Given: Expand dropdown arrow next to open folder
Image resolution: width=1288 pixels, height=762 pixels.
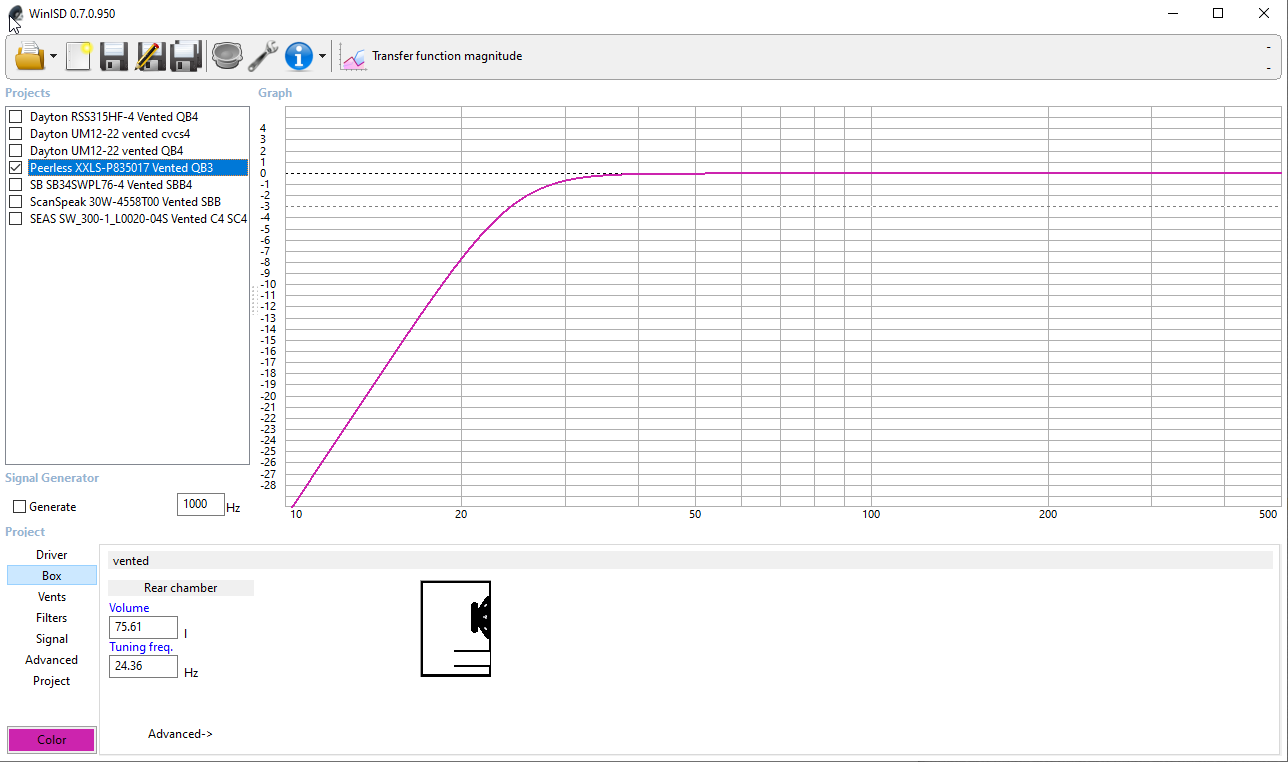Looking at the screenshot, I should point(54,57).
